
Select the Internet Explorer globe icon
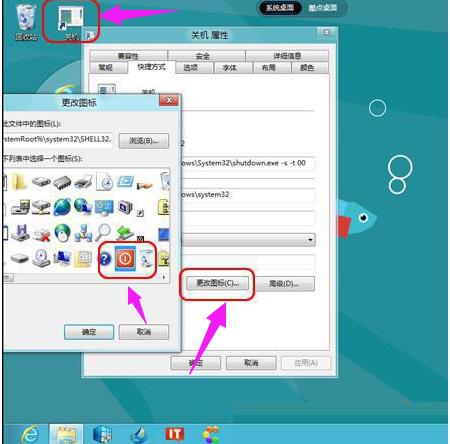pos(62,207)
